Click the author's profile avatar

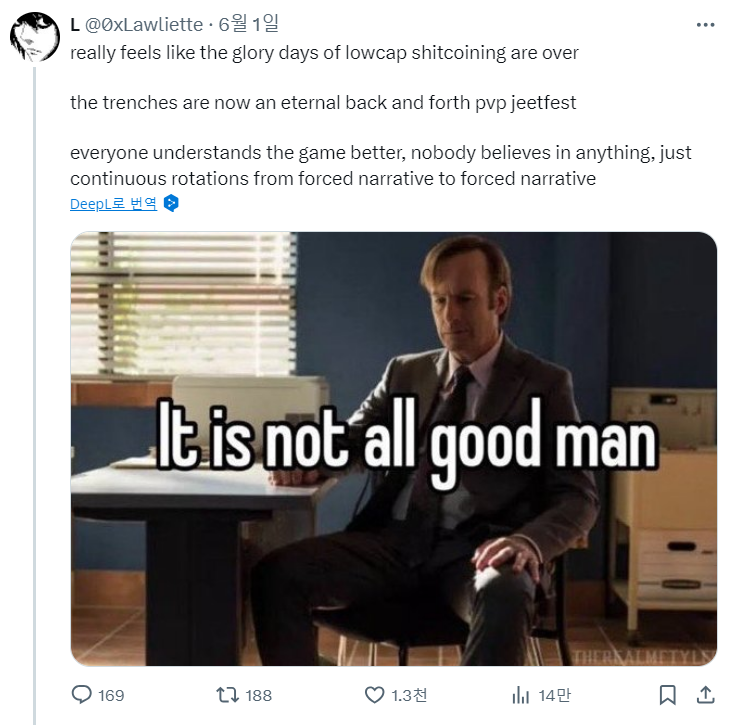click(35, 40)
